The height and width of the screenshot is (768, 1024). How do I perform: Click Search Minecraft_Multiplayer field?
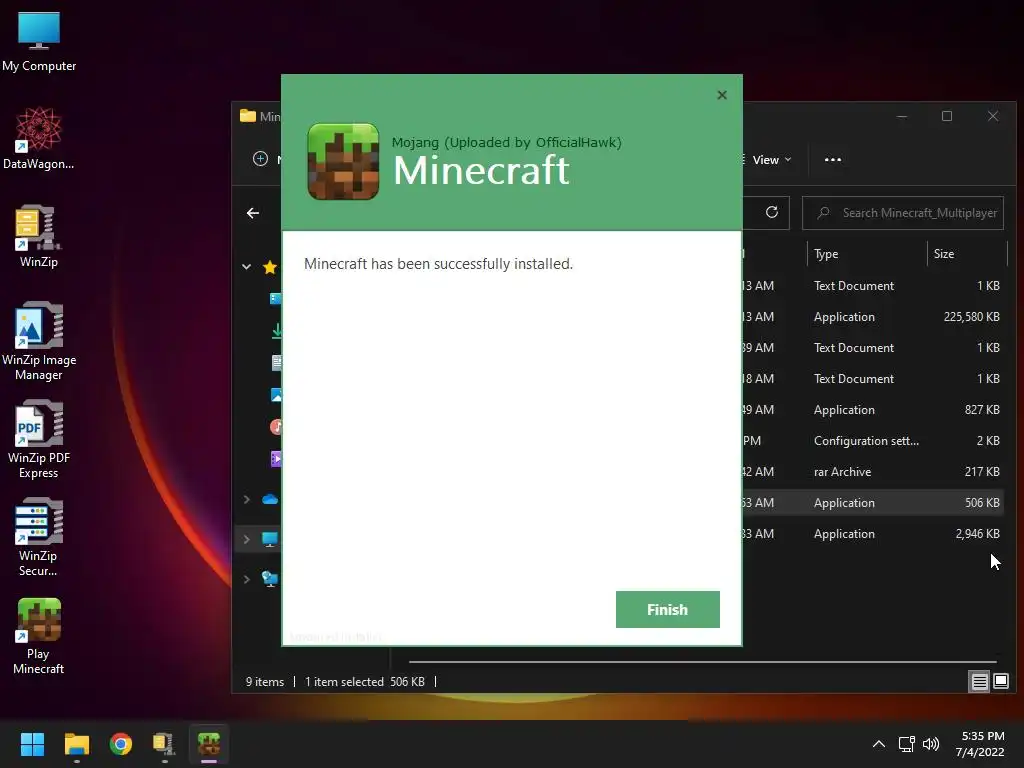tap(903, 213)
